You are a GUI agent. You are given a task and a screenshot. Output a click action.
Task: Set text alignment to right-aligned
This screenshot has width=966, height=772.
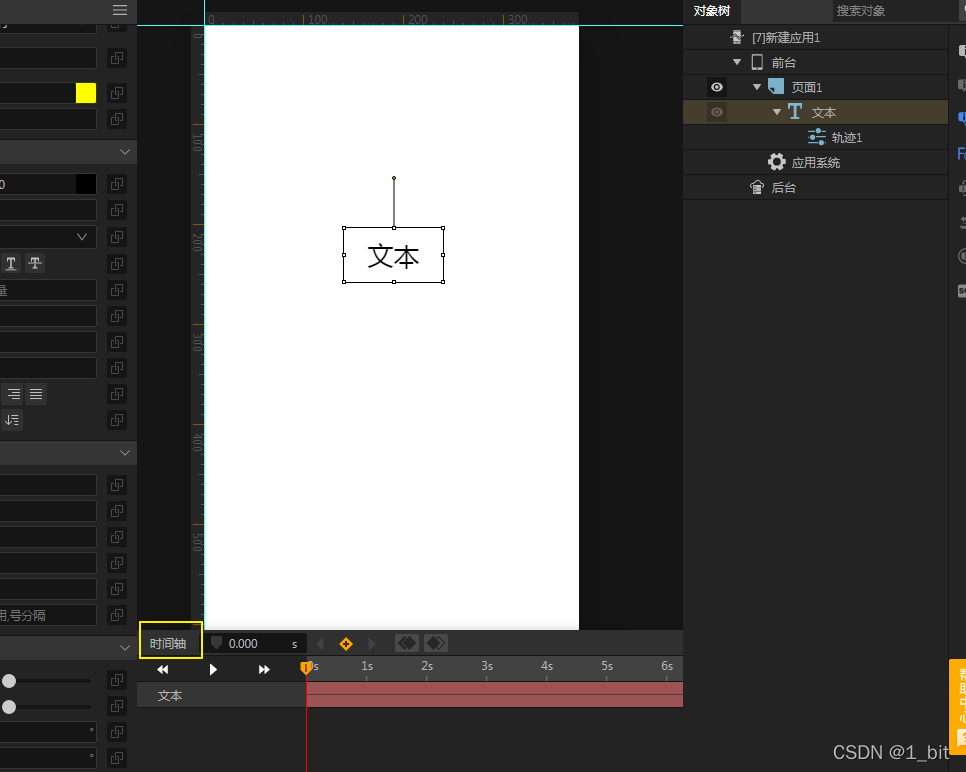(x=13, y=394)
